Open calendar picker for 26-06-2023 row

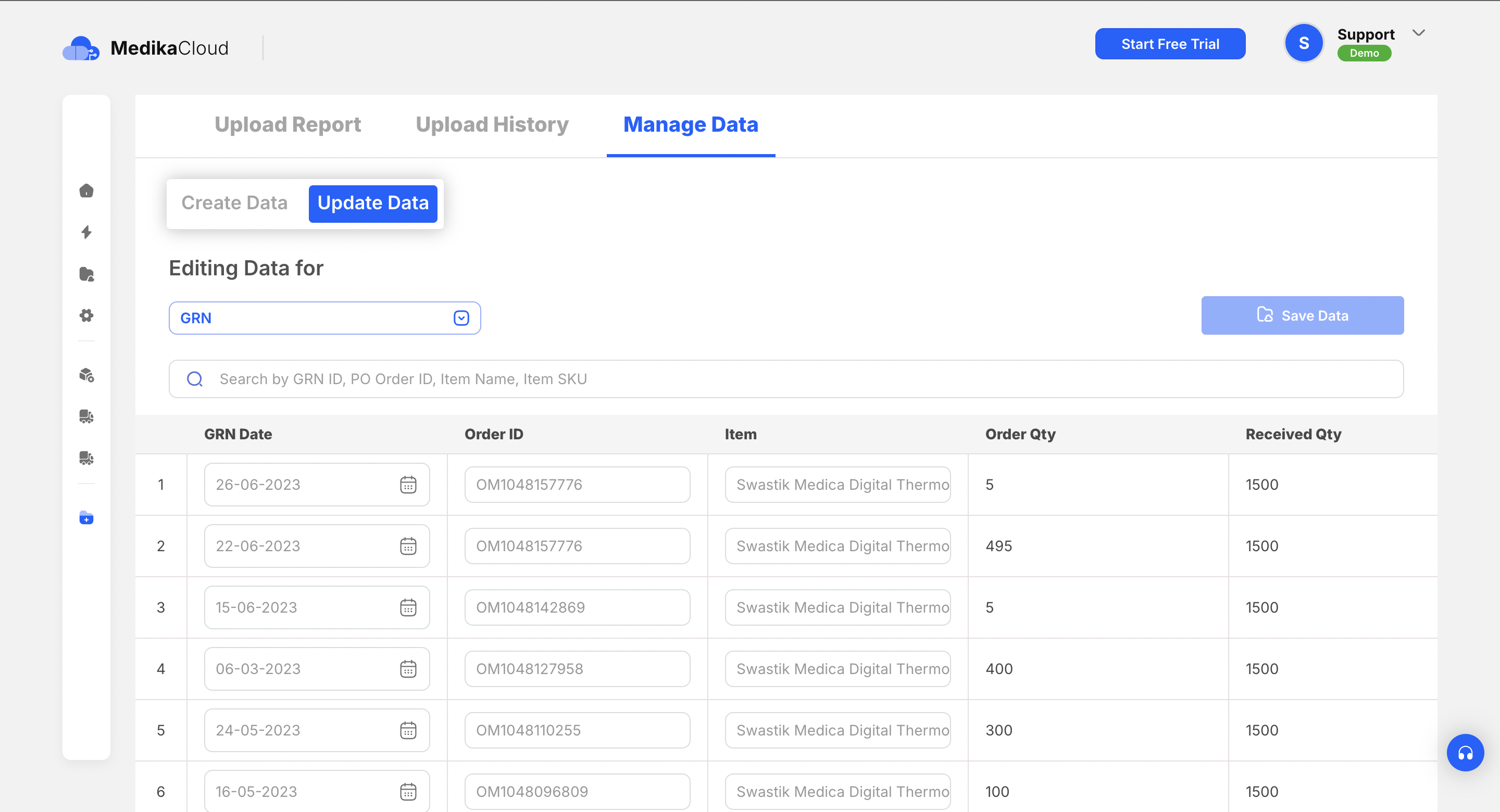[408, 484]
